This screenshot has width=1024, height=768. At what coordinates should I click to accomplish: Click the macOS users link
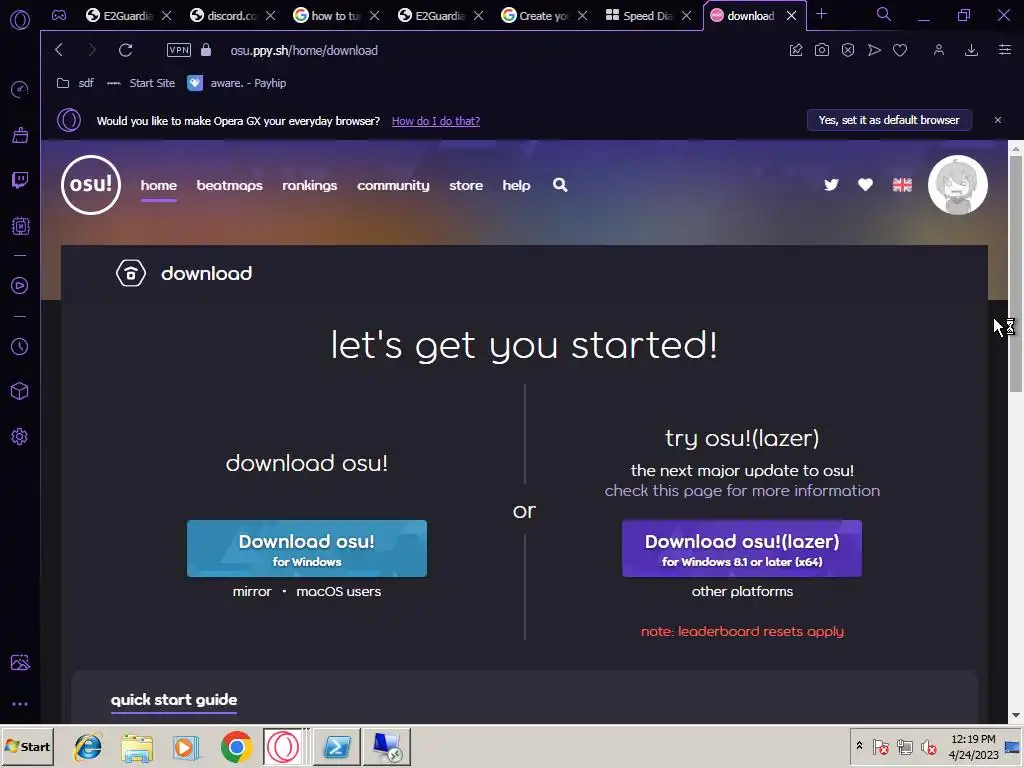338,592
